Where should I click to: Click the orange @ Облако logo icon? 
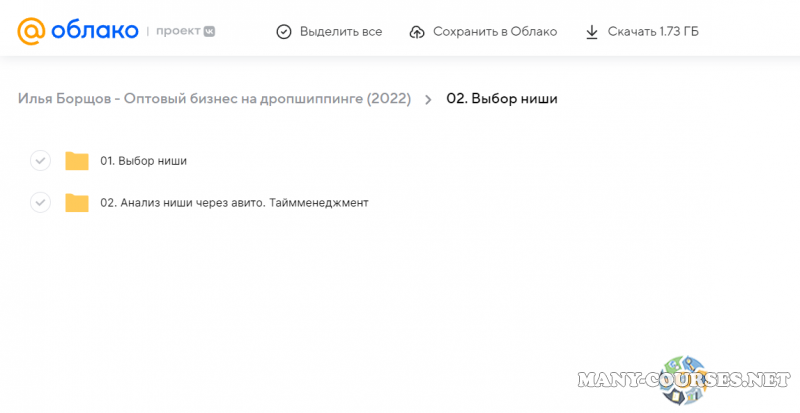pyautogui.click(x=32, y=32)
